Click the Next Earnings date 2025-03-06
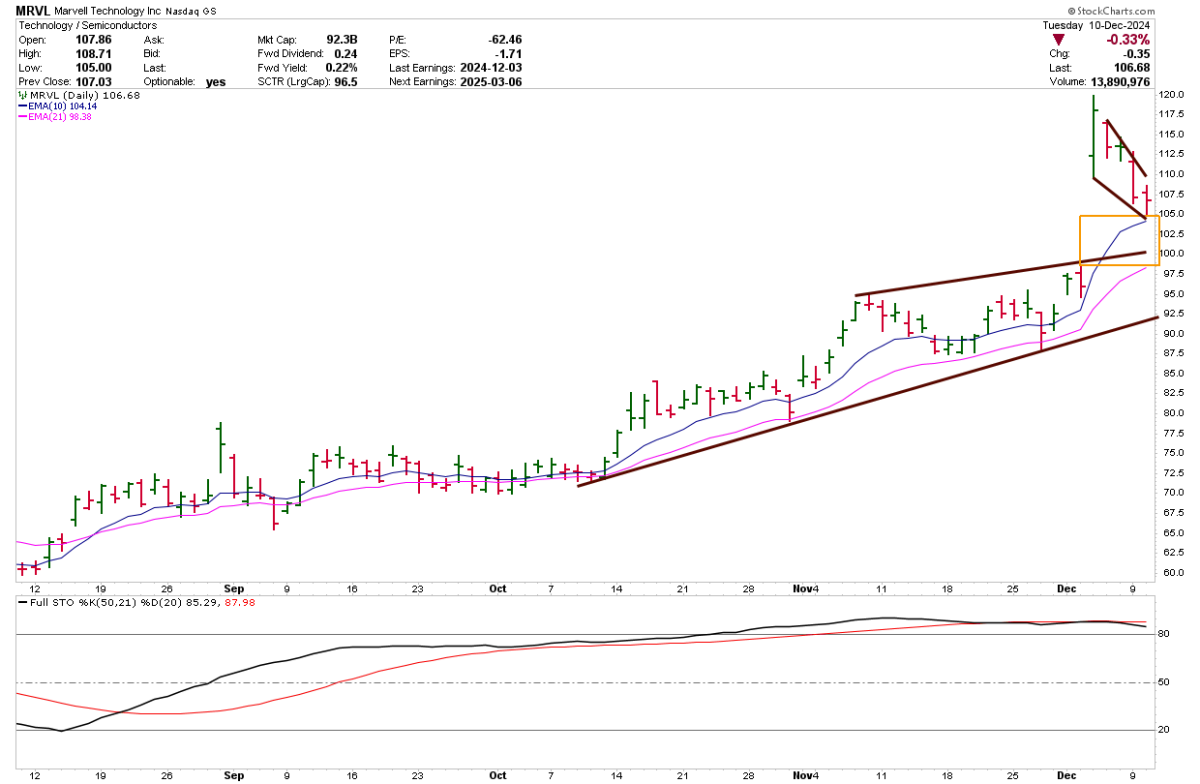This screenshot has height=784, width=1200. pos(490,82)
